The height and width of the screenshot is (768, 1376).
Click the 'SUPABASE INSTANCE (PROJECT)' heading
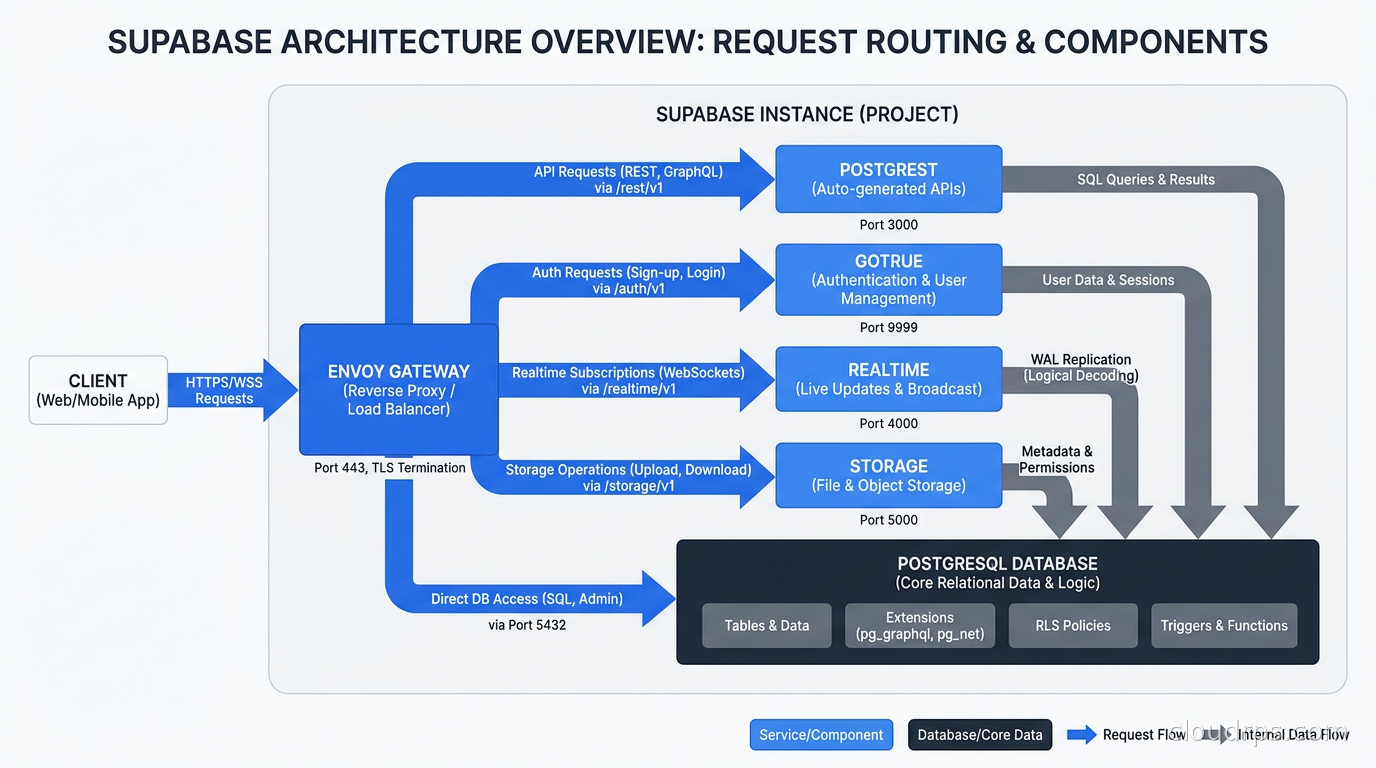click(x=807, y=114)
